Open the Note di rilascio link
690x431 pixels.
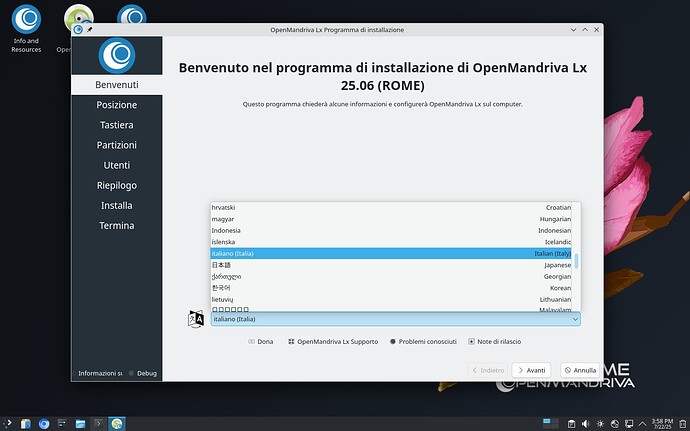[x=494, y=341]
